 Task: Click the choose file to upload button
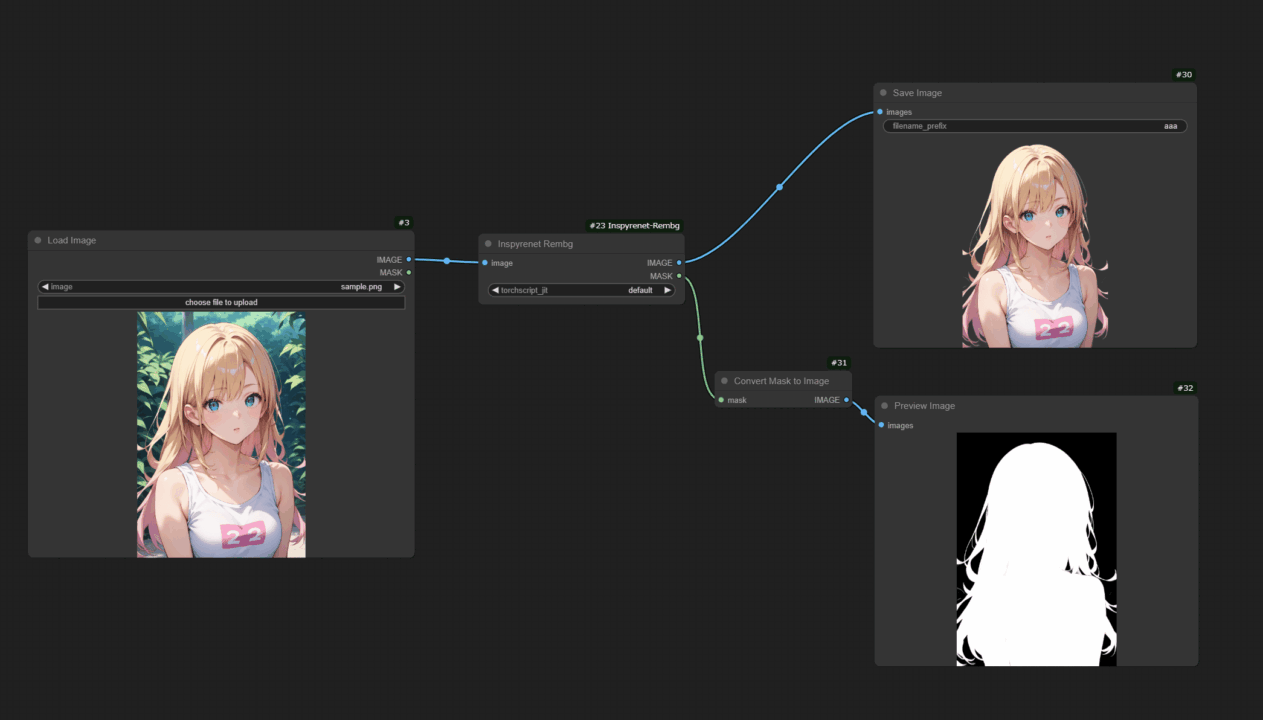pos(221,302)
